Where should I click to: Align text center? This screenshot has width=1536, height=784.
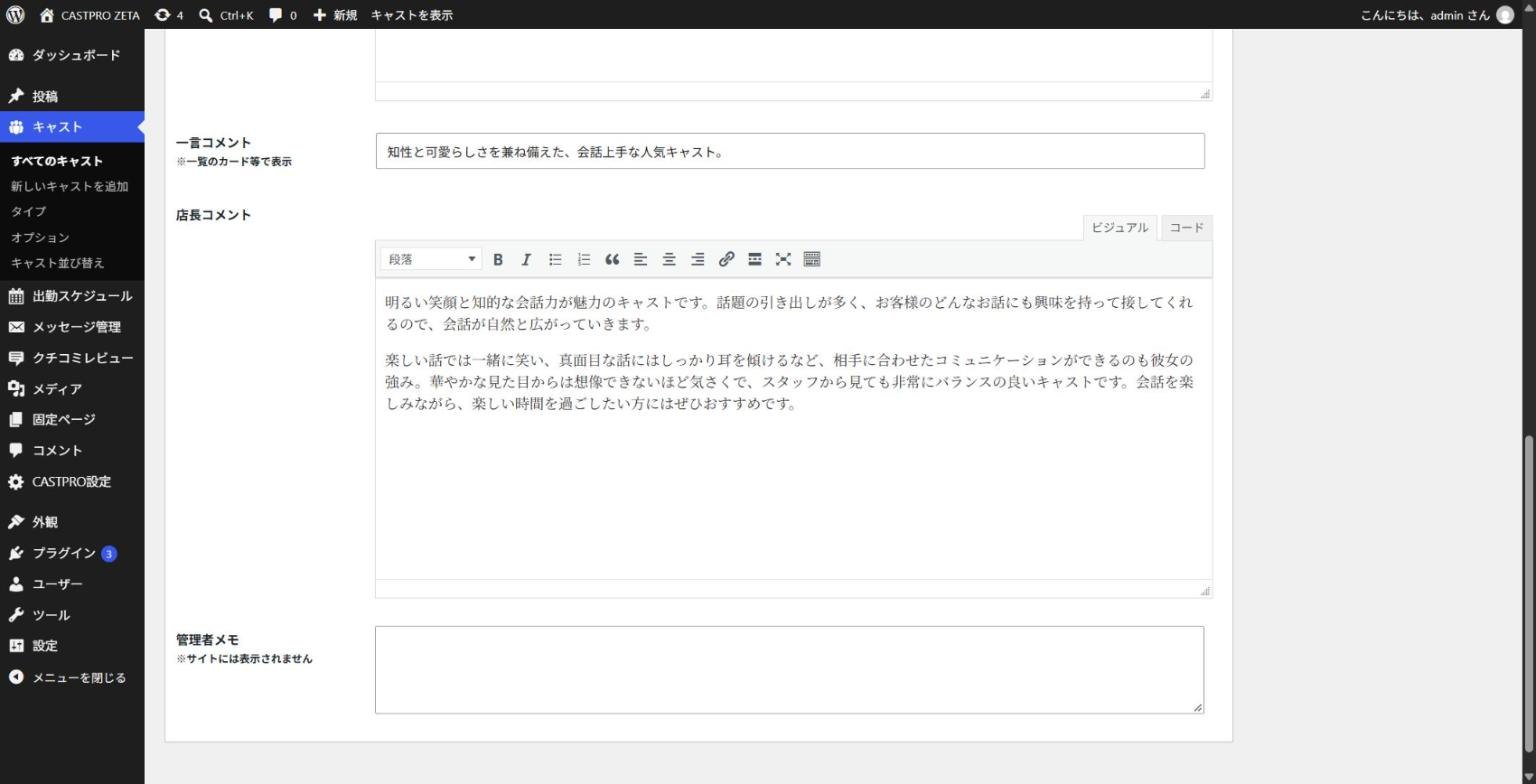[669, 259]
